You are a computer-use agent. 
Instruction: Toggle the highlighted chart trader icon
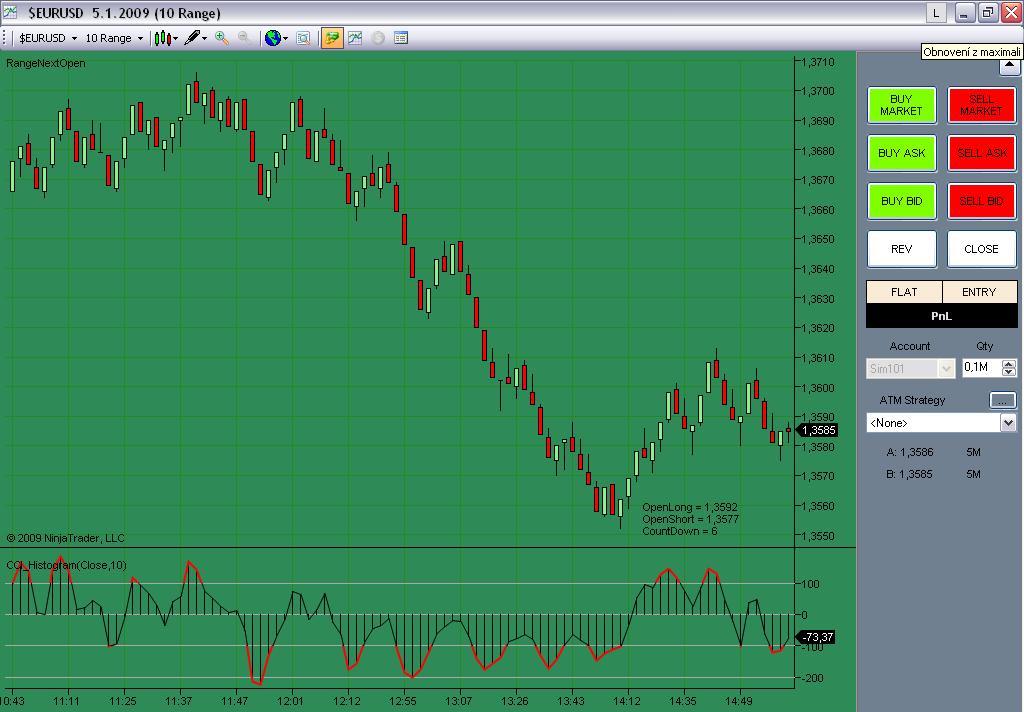[332, 38]
